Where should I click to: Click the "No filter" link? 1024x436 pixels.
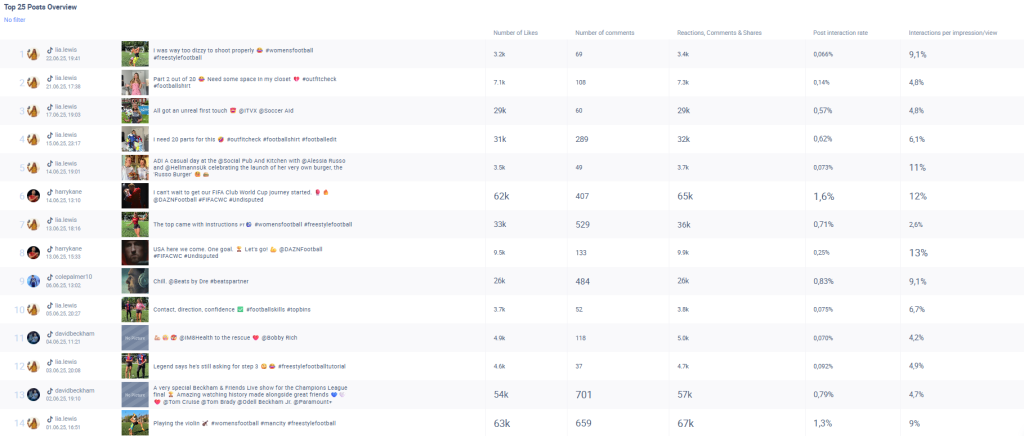tap(14, 20)
